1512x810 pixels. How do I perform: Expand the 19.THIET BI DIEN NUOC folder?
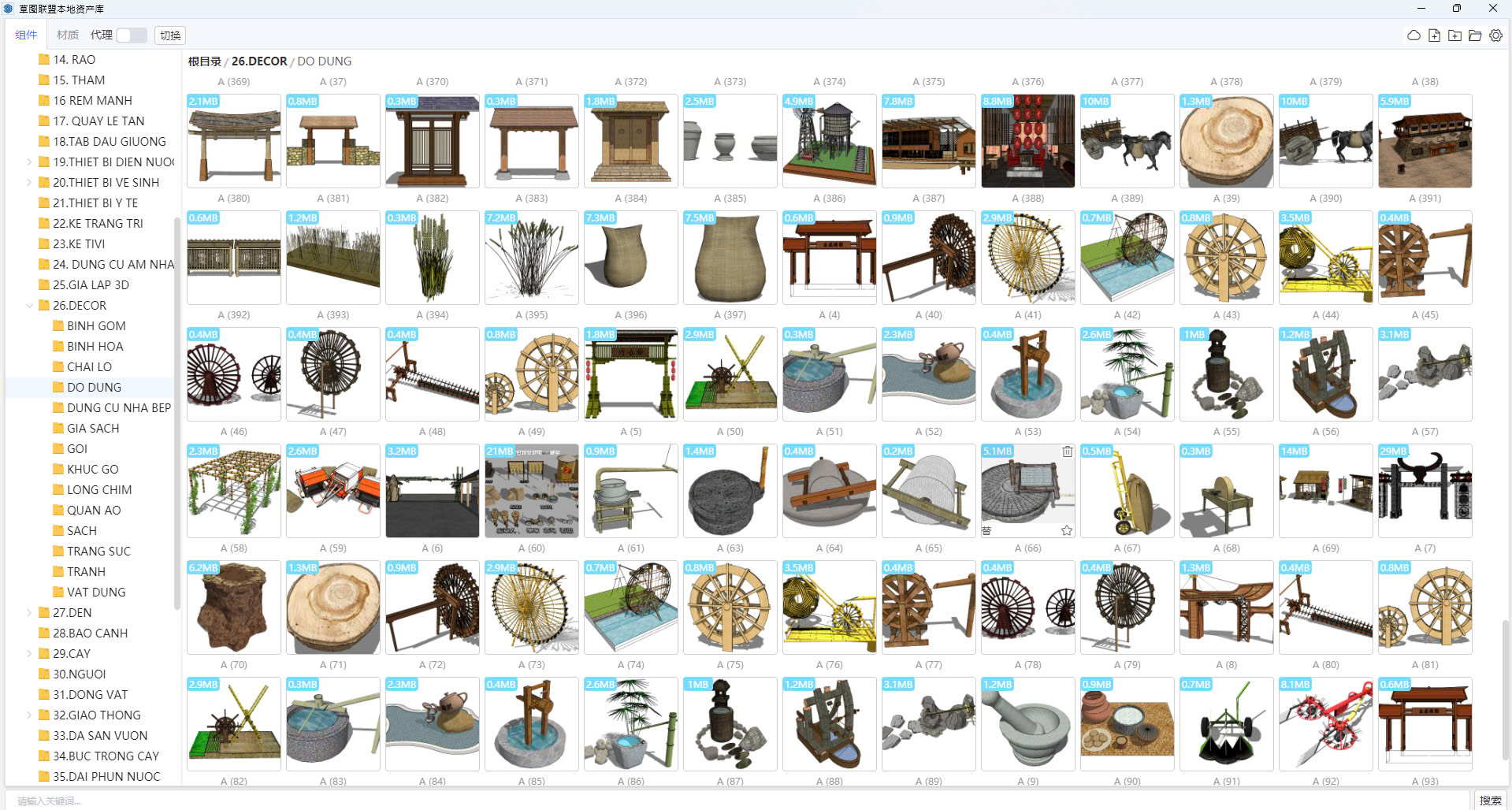(x=29, y=162)
